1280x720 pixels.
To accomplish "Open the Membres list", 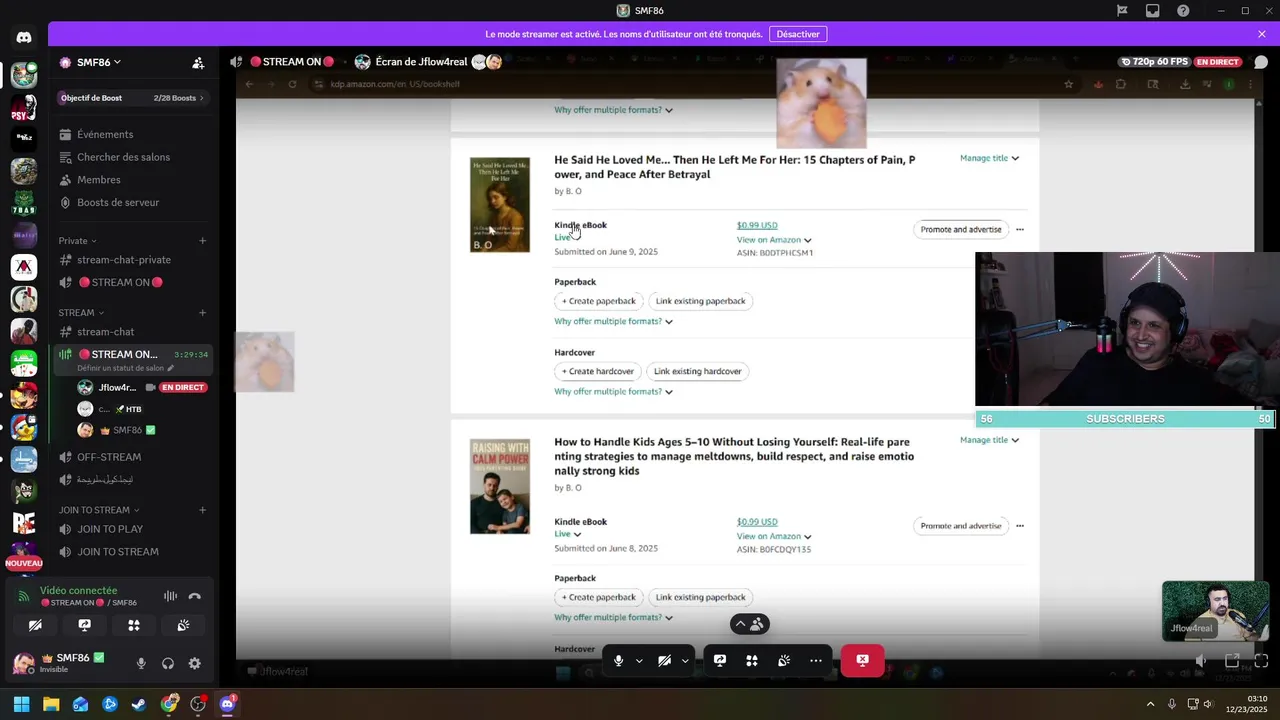I will point(132,180).
